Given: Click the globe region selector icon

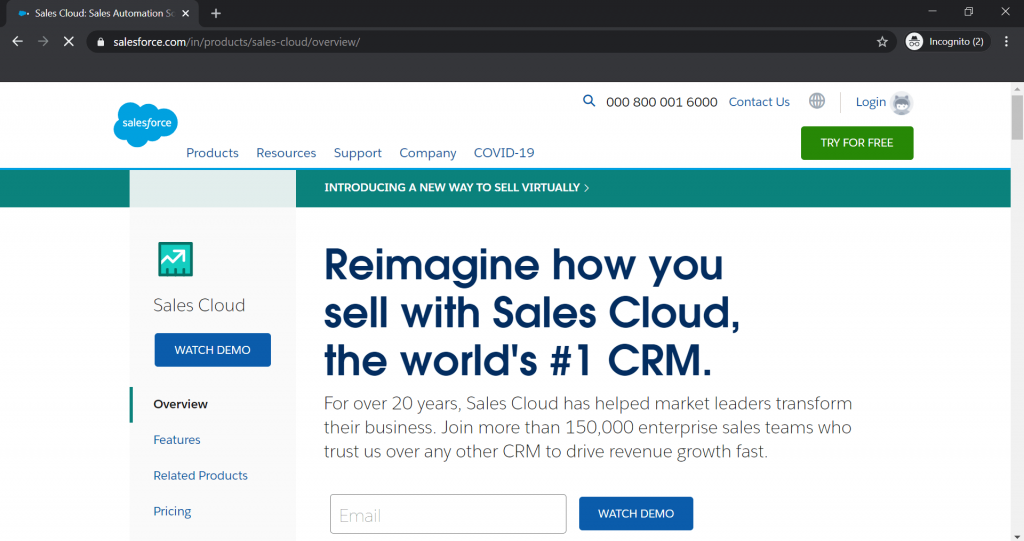Looking at the screenshot, I should 816,101.
